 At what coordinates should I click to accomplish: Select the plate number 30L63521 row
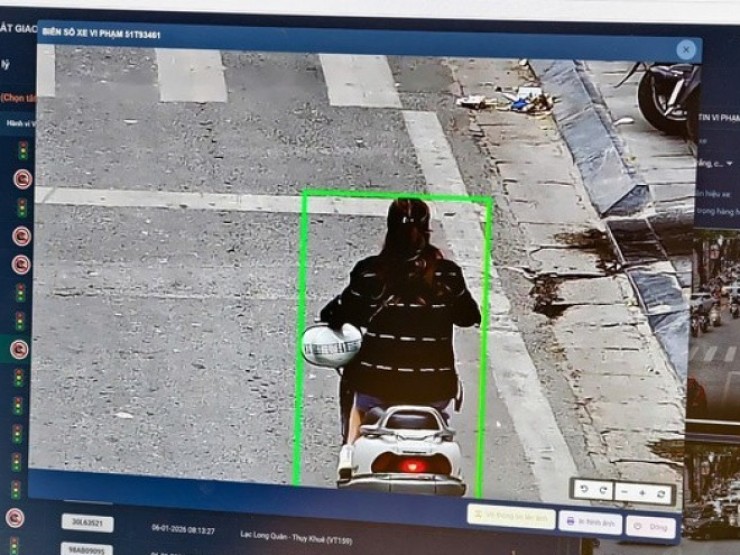point(87,522)
